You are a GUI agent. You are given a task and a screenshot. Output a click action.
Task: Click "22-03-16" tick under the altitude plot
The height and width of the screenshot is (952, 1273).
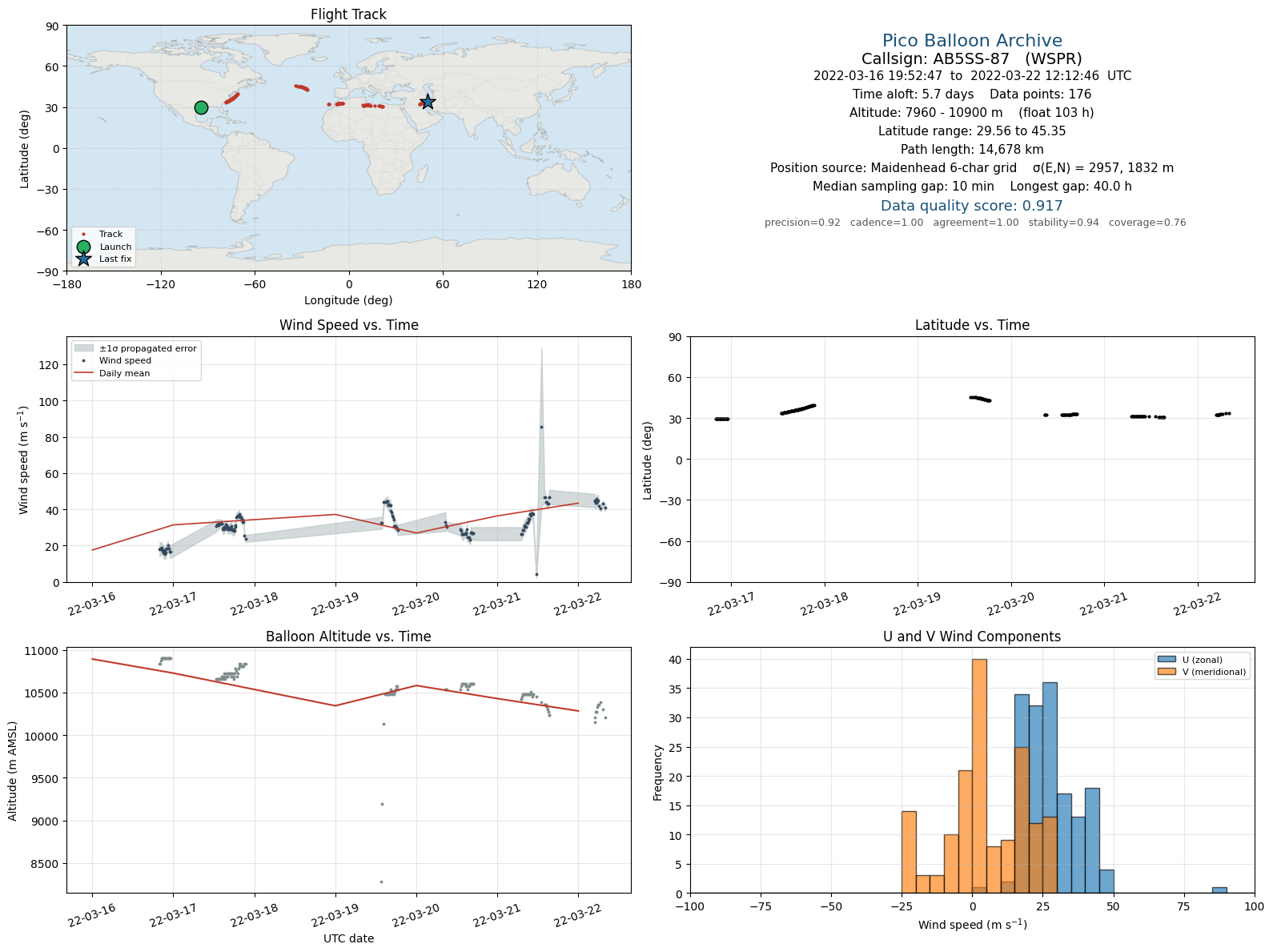(x=91, y=915)
